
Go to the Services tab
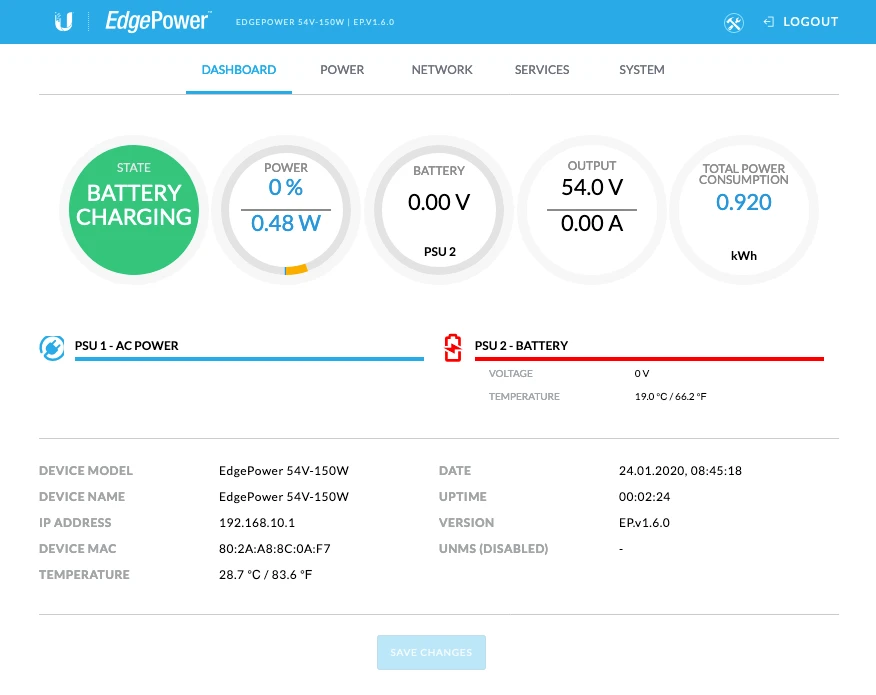point(542,70)
